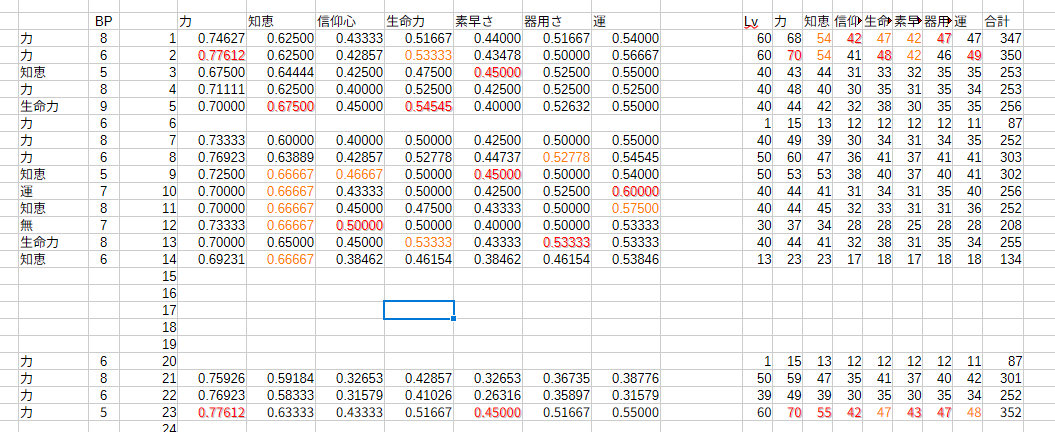
Task: Click the orange 48 in the last row
Action: [x=966, y=412]
